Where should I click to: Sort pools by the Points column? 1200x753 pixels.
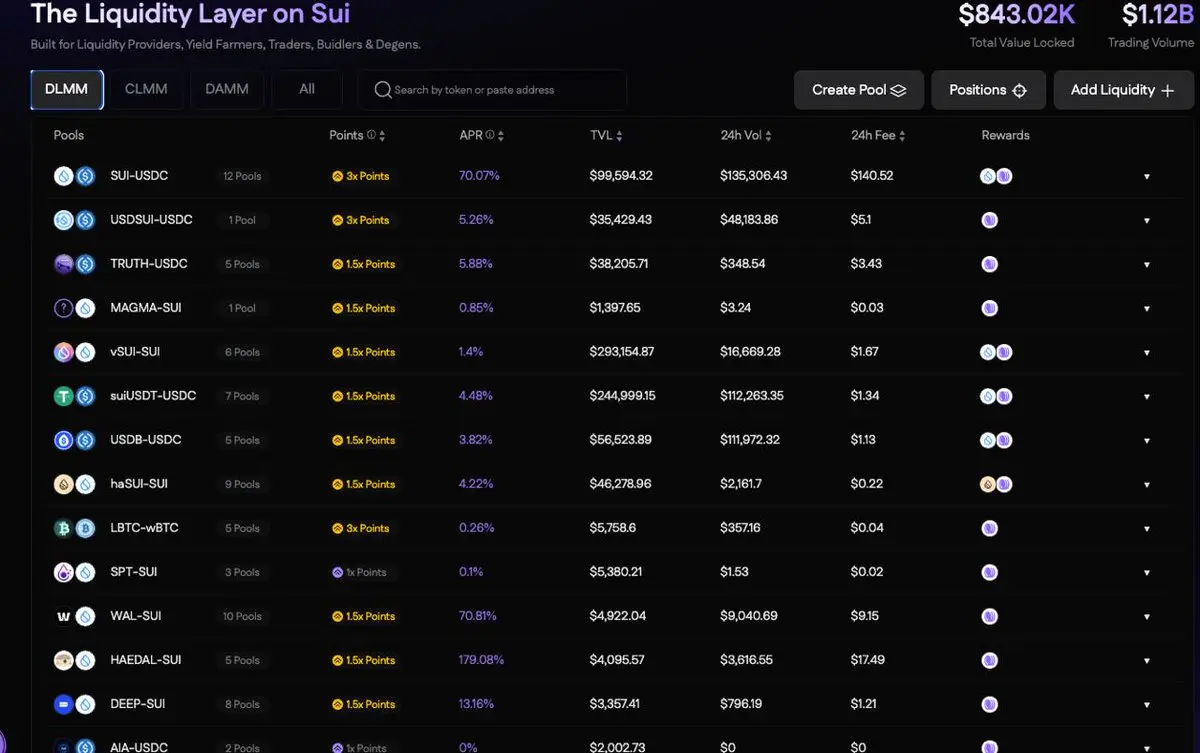coord(382,136)
